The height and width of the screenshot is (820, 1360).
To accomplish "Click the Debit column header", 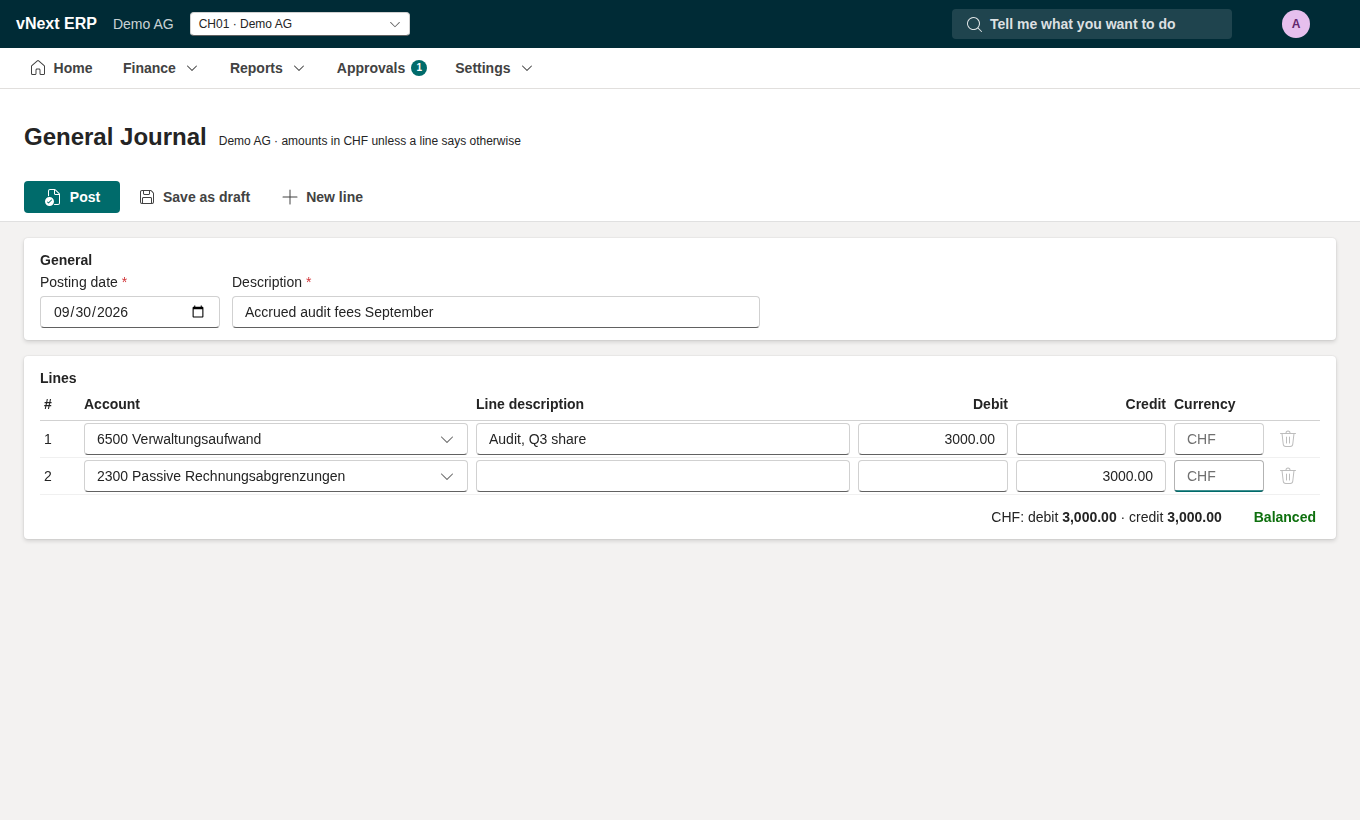I will [990, 404].
